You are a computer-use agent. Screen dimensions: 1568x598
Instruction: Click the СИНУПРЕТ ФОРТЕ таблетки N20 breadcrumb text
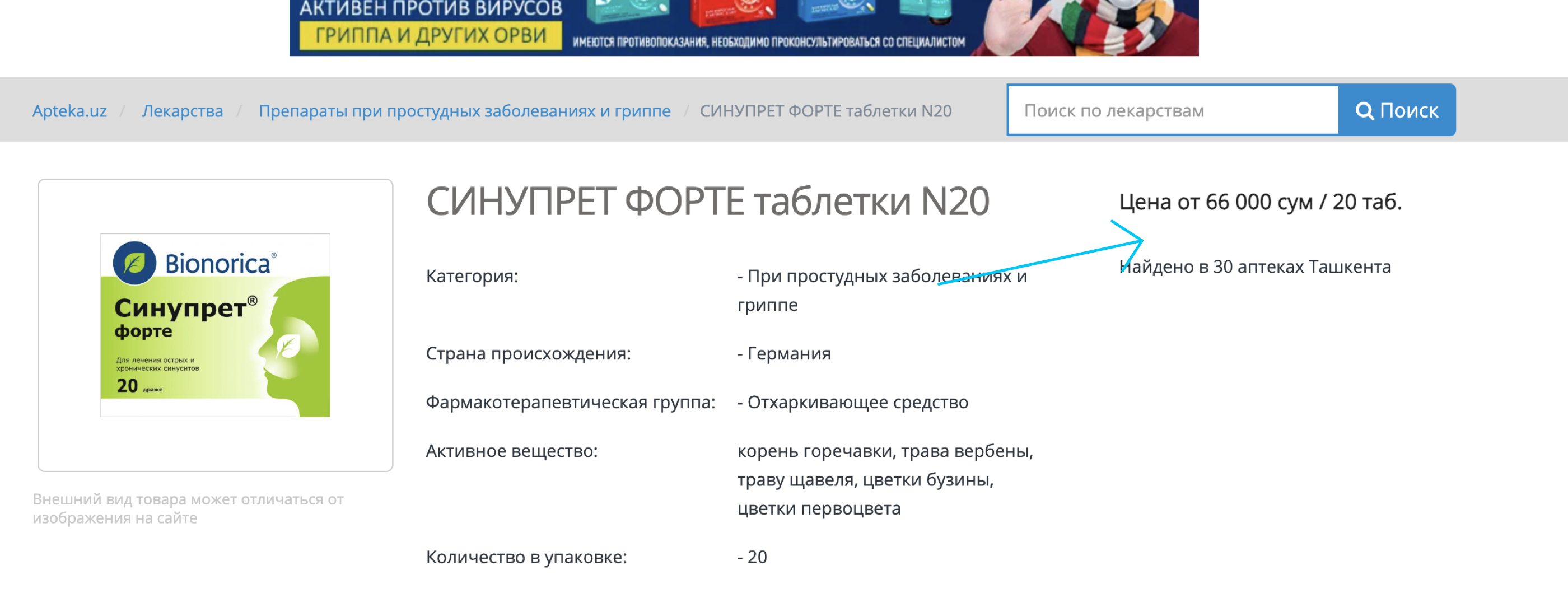point(825,111)
